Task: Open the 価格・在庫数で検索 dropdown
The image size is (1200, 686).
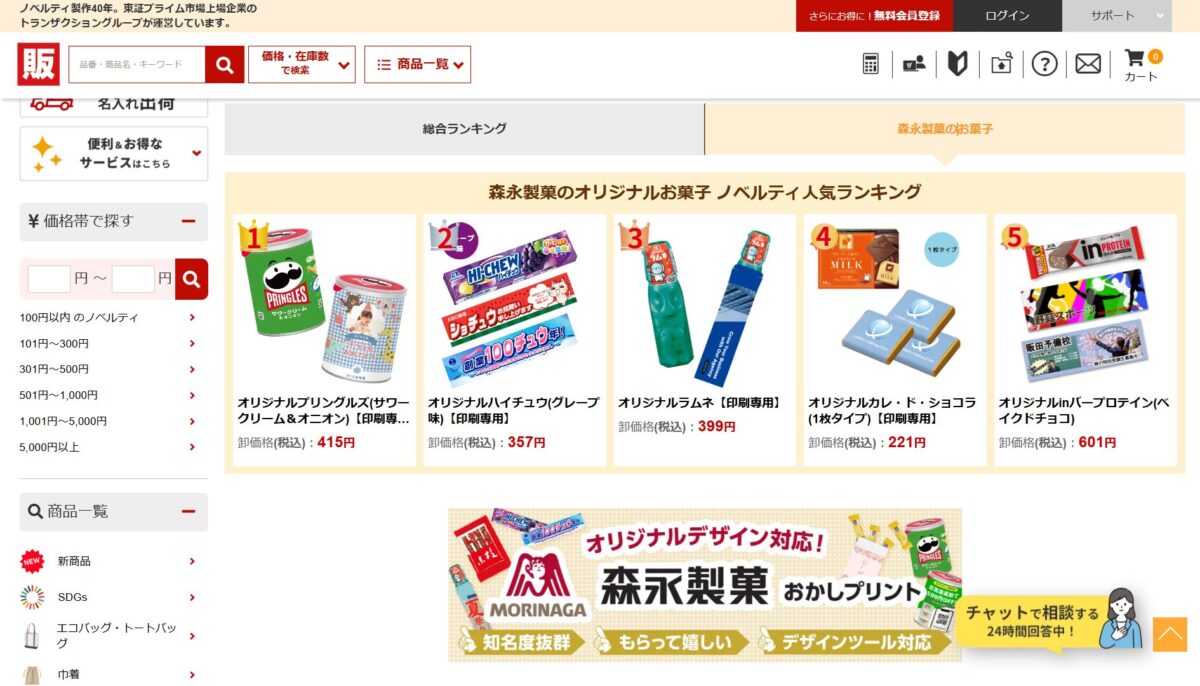Action: pos(302,64)
